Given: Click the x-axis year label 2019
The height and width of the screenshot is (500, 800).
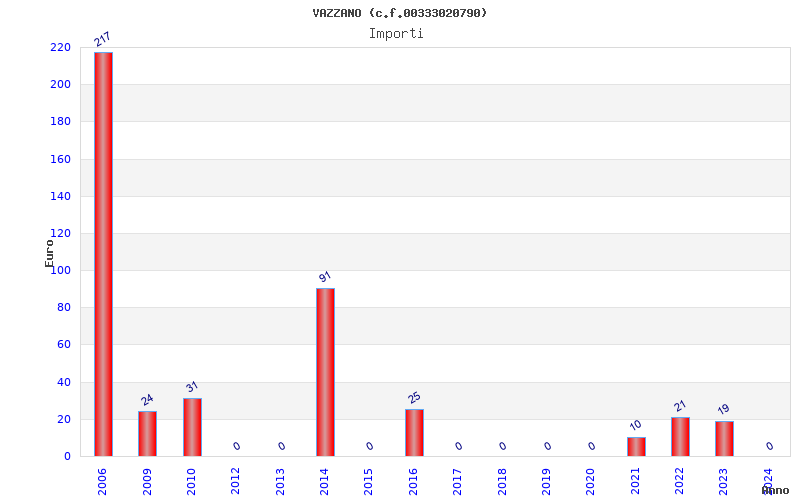Looking at the screenshot, I should (x=546, y=482).
